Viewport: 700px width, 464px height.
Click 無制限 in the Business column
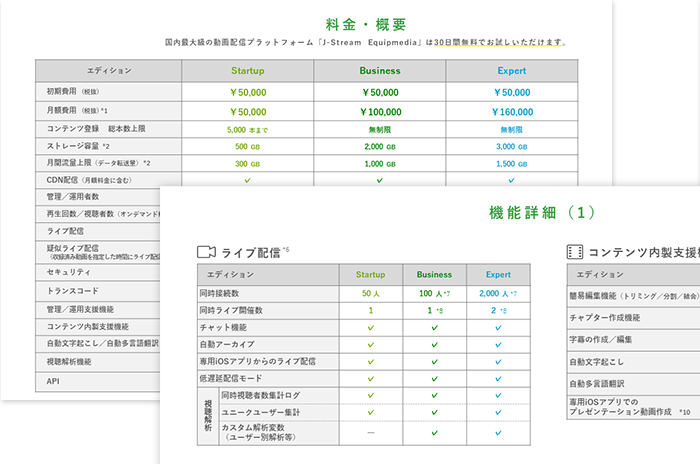tap(380, 130)
